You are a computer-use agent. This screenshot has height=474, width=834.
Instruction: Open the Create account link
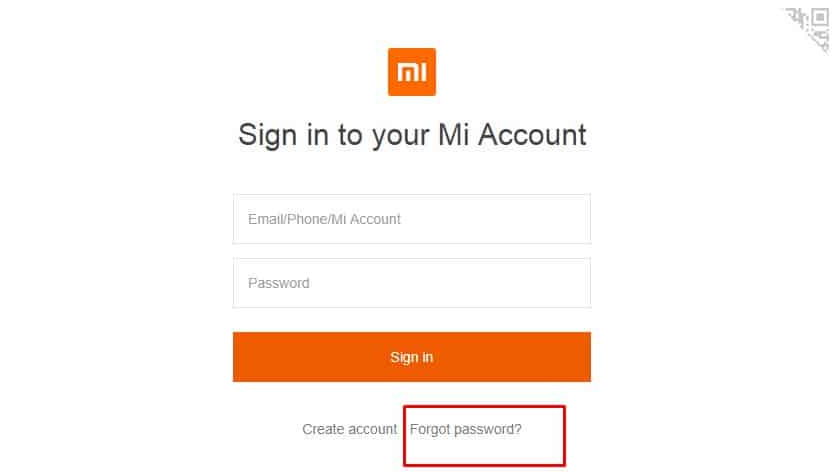[349, 429]
